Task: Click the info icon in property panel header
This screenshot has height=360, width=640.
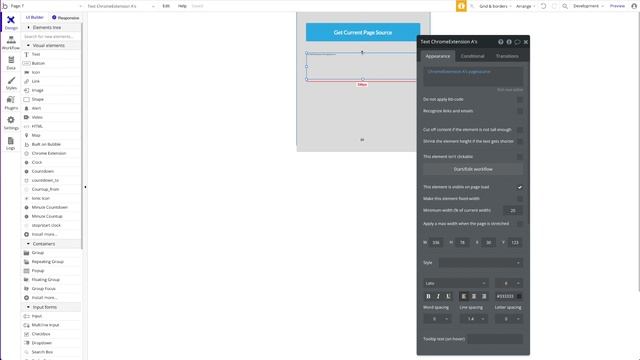Action: (x=509, y=42)
